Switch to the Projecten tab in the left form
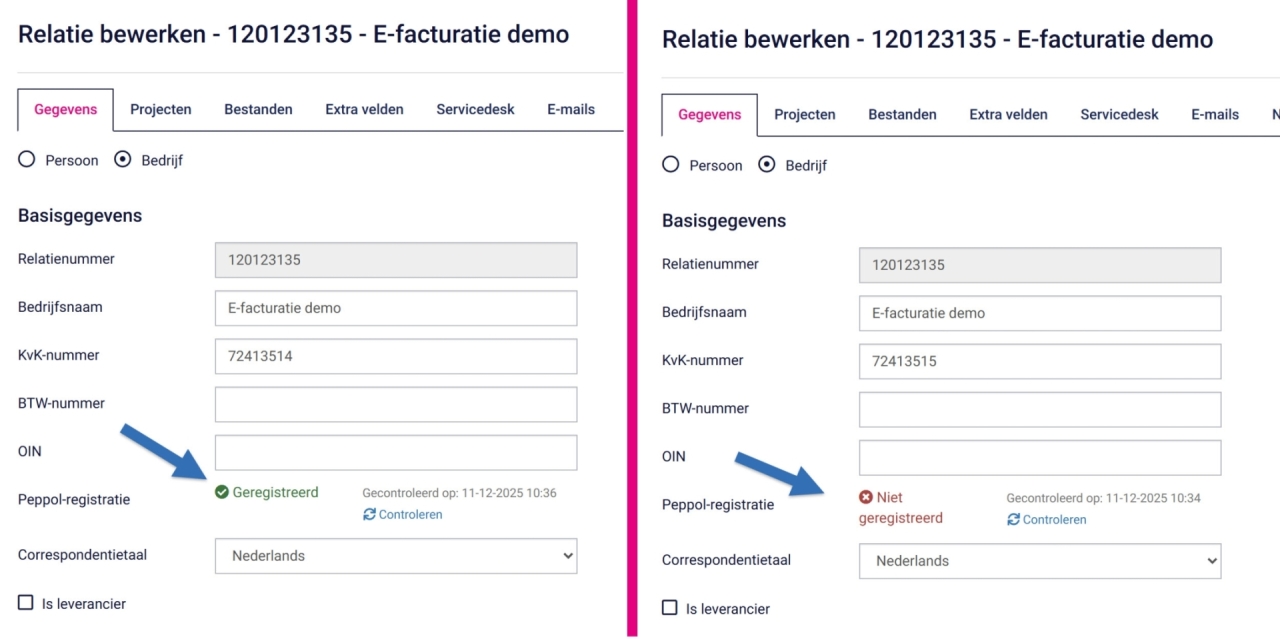This screenshot has width=1280, height=639. (161, 109)
